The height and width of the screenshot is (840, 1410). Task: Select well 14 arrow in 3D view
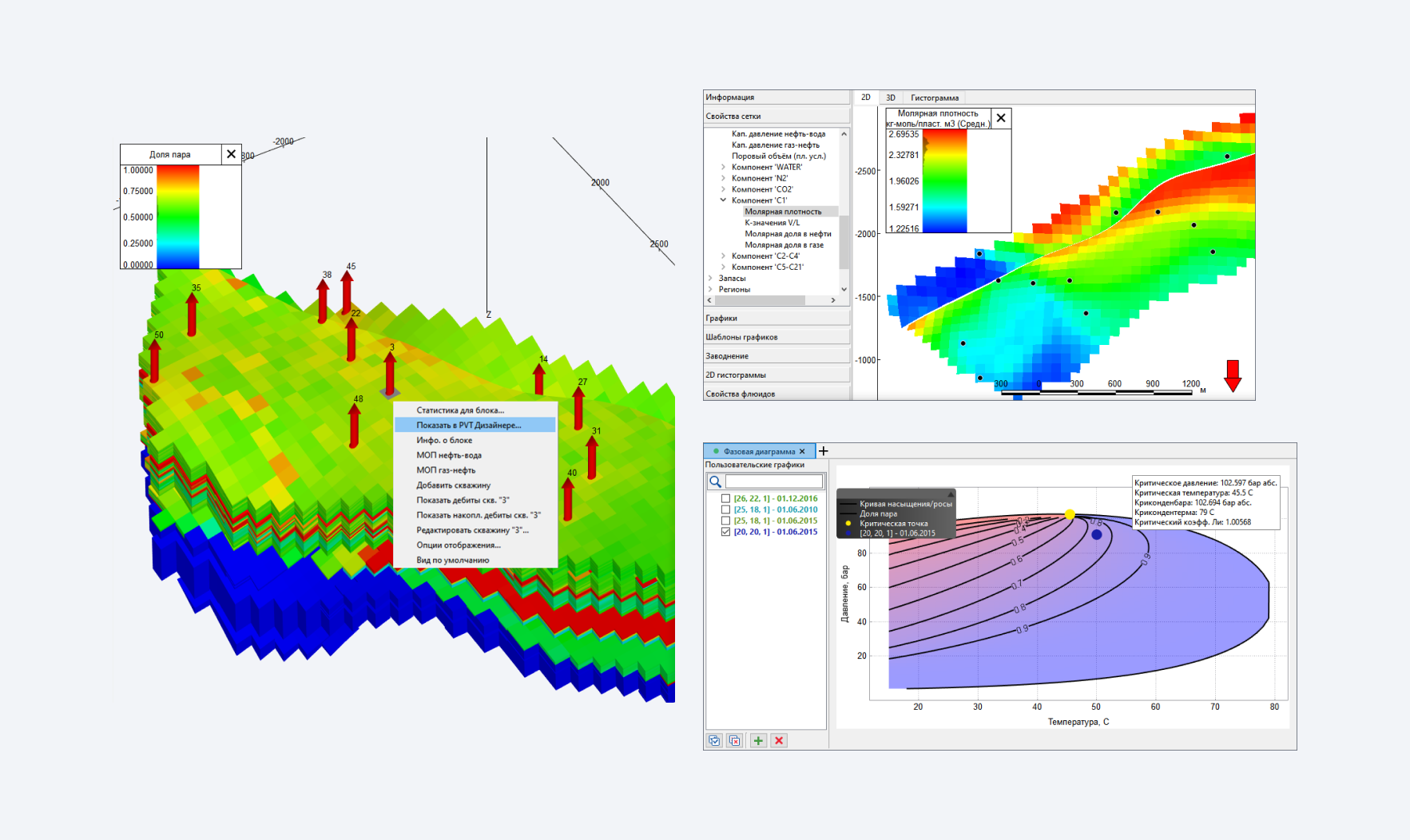pyautogui.click(x=539, y=379)
